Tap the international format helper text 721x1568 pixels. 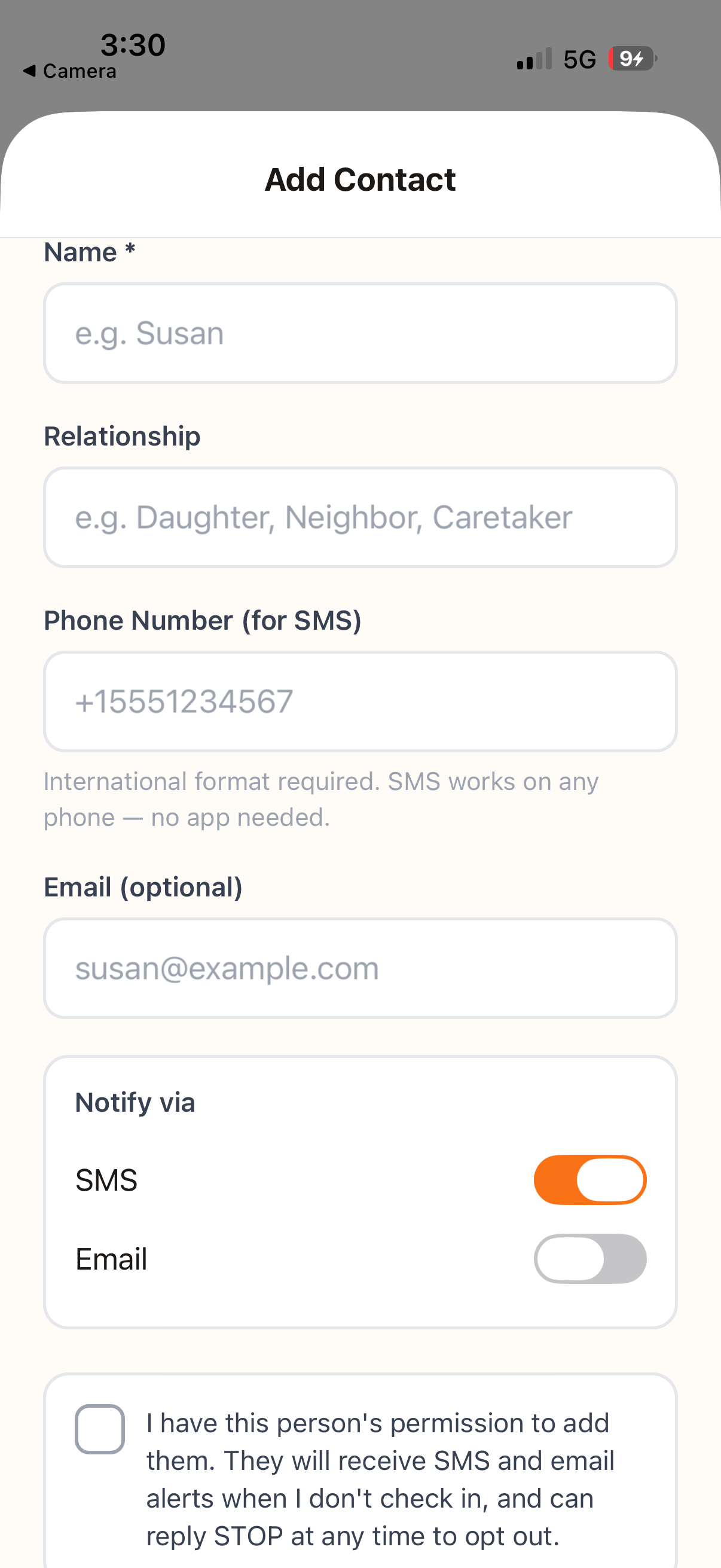pos(321,799)
